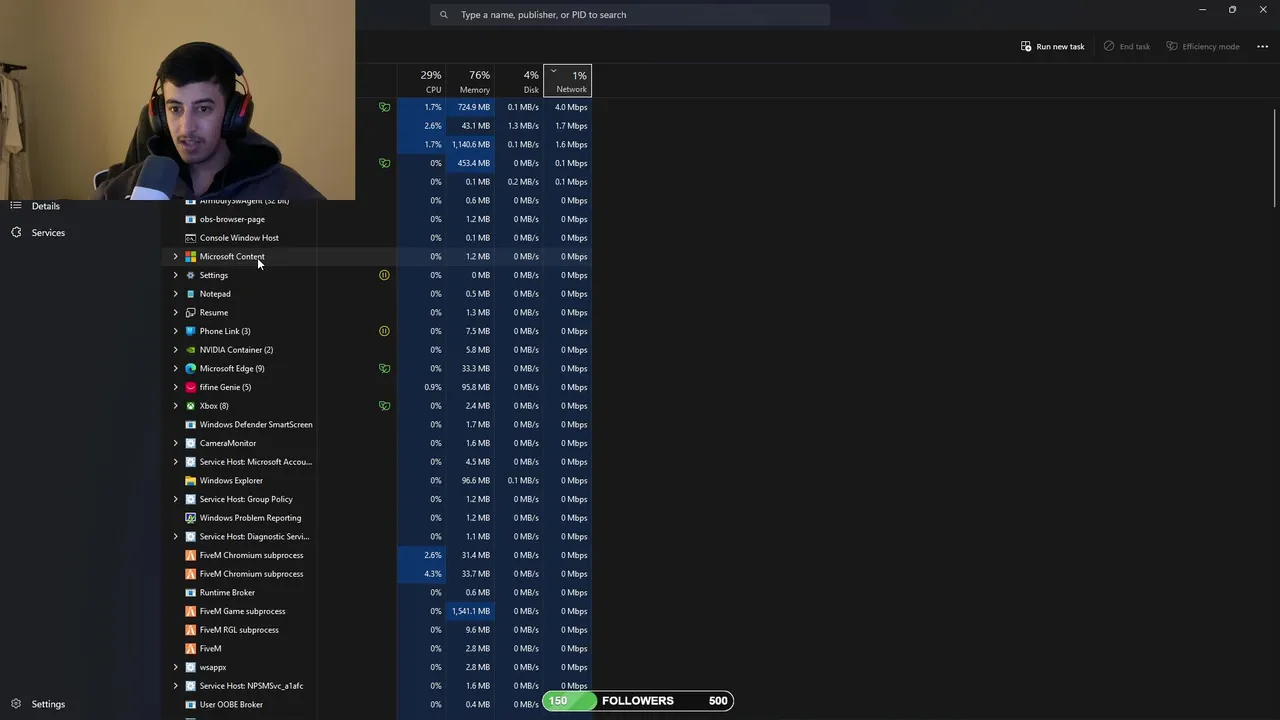Click the process search input field
The height and width of the screenshot is (720, 1280).
click(x=630, y=15)
